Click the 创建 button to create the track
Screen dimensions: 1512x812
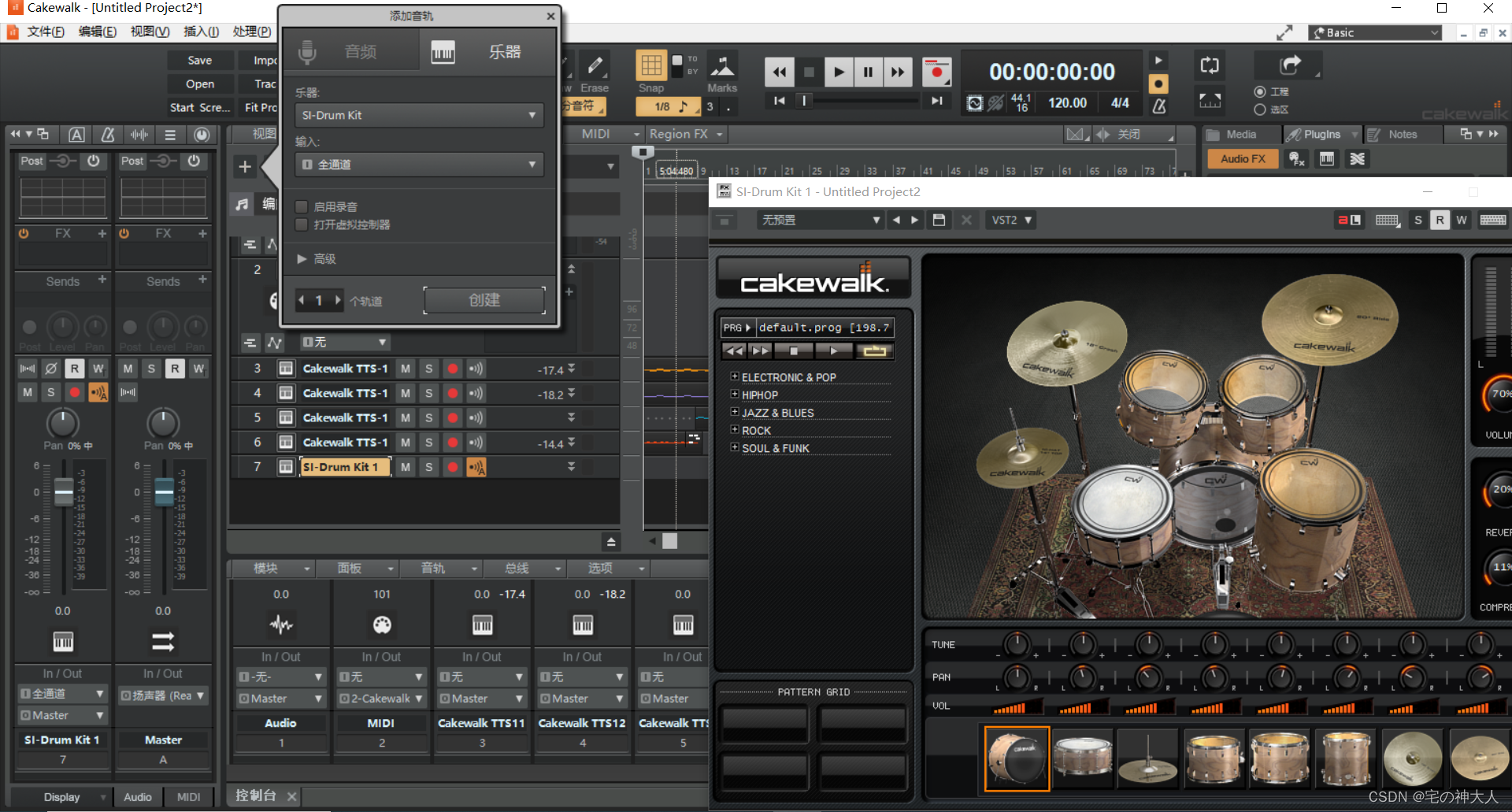tap(484, 299)
